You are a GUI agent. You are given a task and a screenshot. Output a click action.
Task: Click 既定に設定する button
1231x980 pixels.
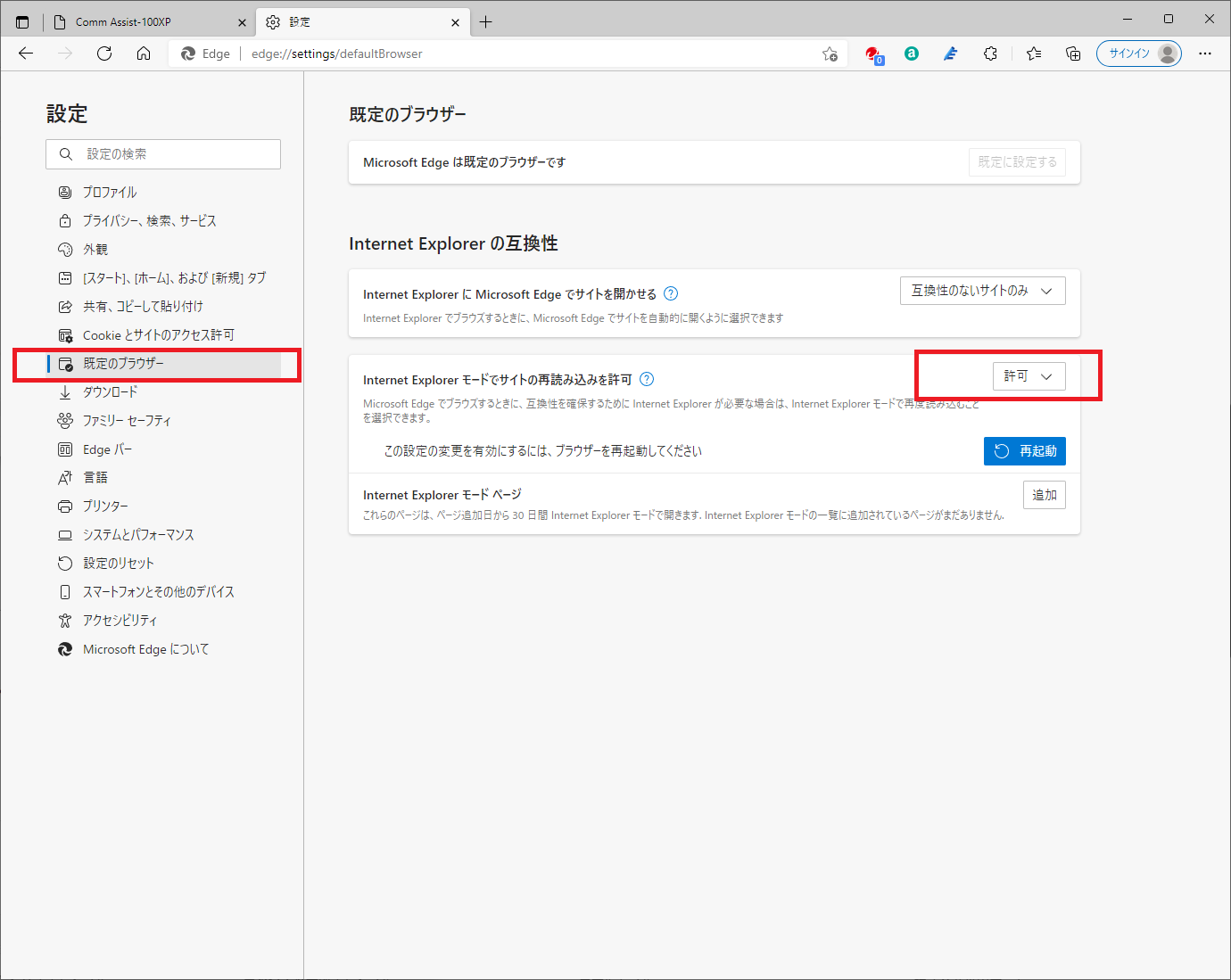pos(1017,162)
